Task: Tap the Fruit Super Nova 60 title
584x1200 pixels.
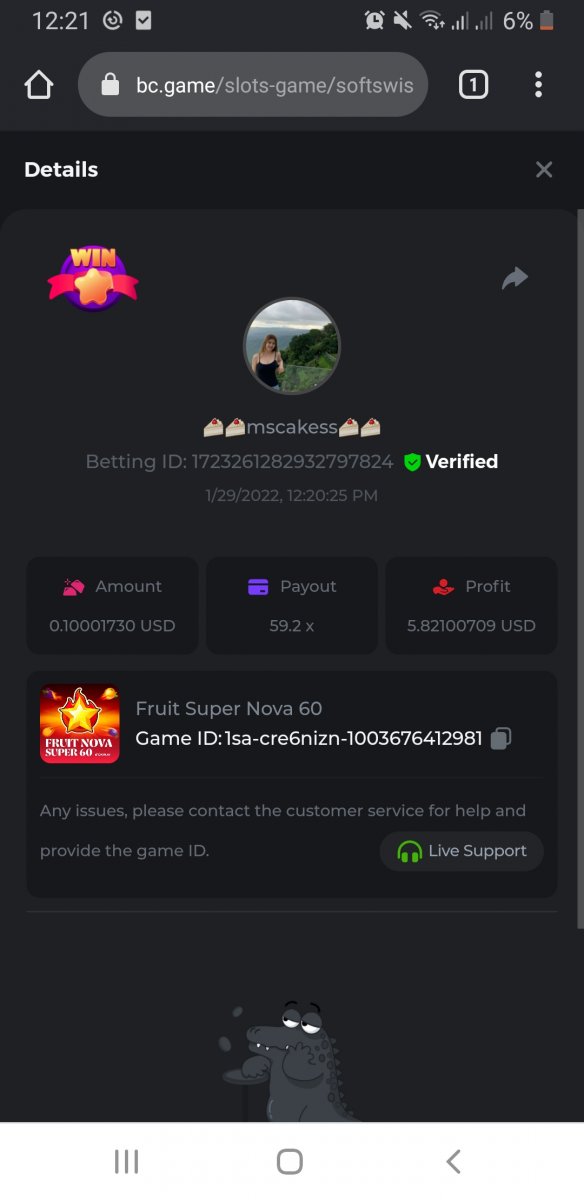Action: pos(229,709)
